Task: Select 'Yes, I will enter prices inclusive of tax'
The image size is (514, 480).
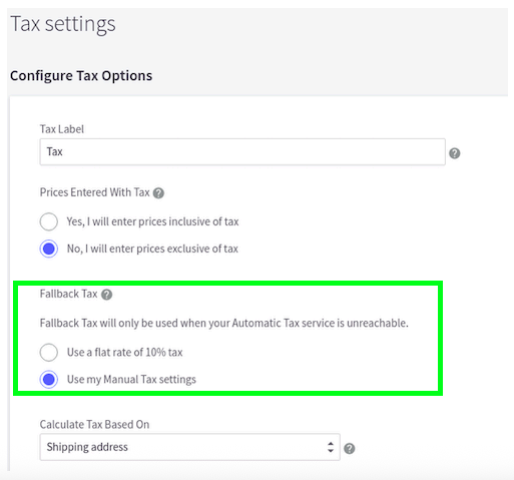Action: click(x=49, y=222)
